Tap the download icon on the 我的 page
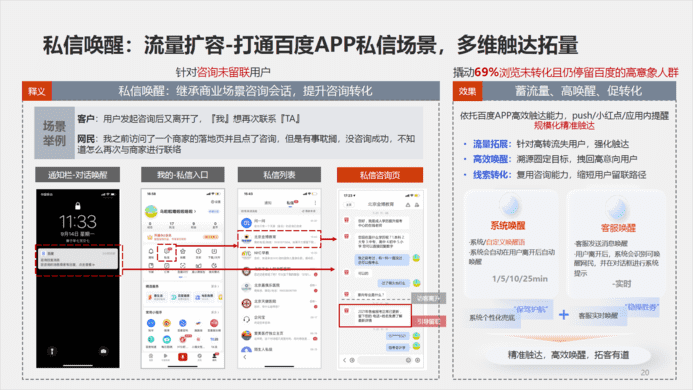This screenshot has width=693, height=390. pos(214,252)
